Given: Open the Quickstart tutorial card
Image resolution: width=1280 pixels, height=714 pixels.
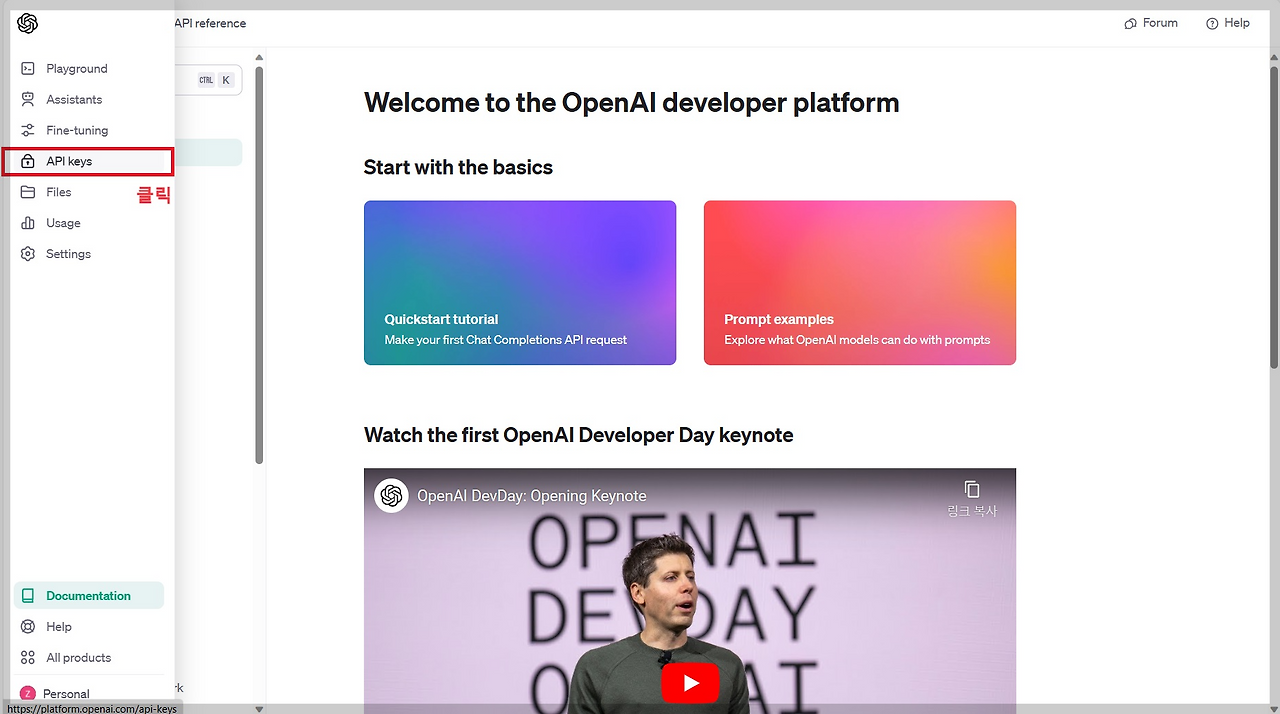Looking at the screenshot, I should pyautogui.click(x=520, y=283).
